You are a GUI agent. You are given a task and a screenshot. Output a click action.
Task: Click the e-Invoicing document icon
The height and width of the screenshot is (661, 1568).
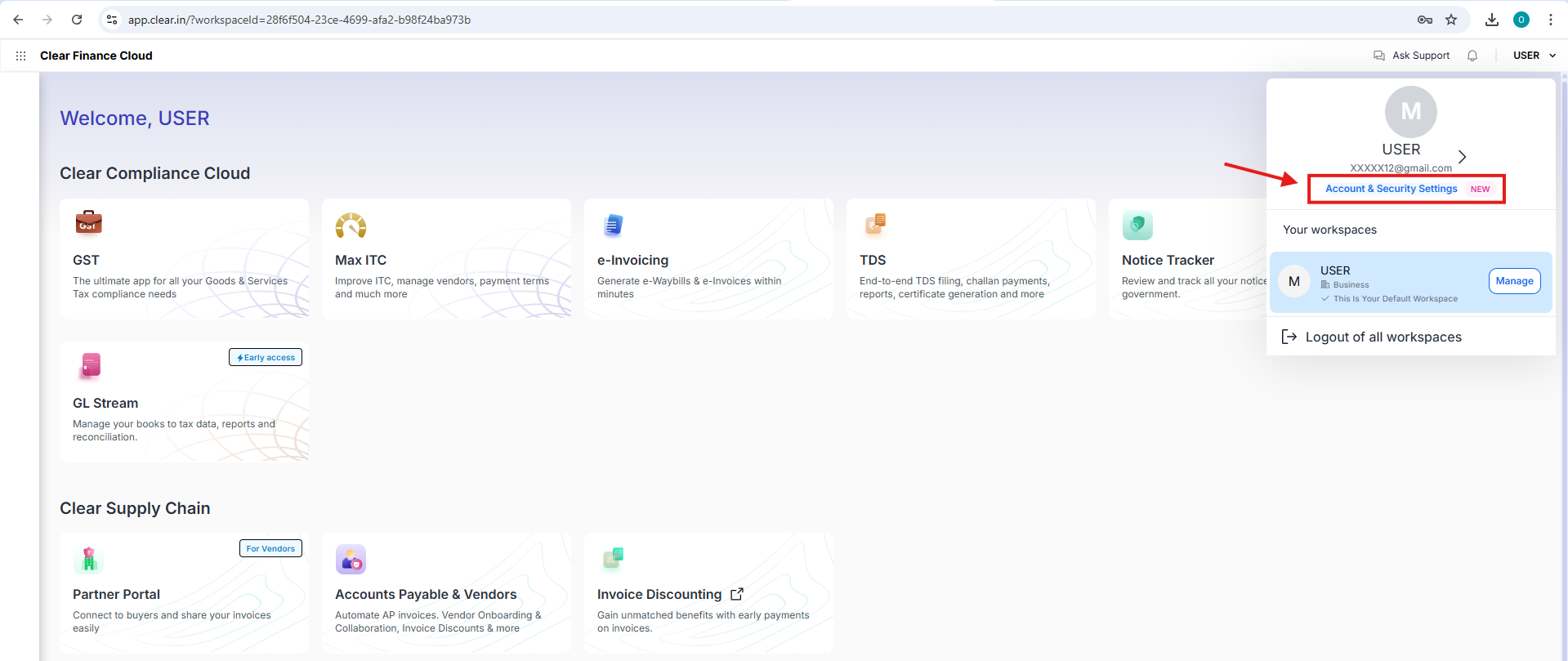(x=613, y=225)
